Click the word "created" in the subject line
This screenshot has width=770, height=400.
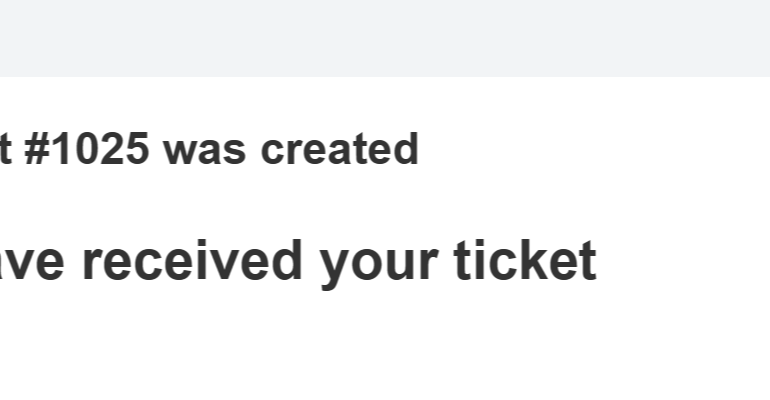click(339, 150)
